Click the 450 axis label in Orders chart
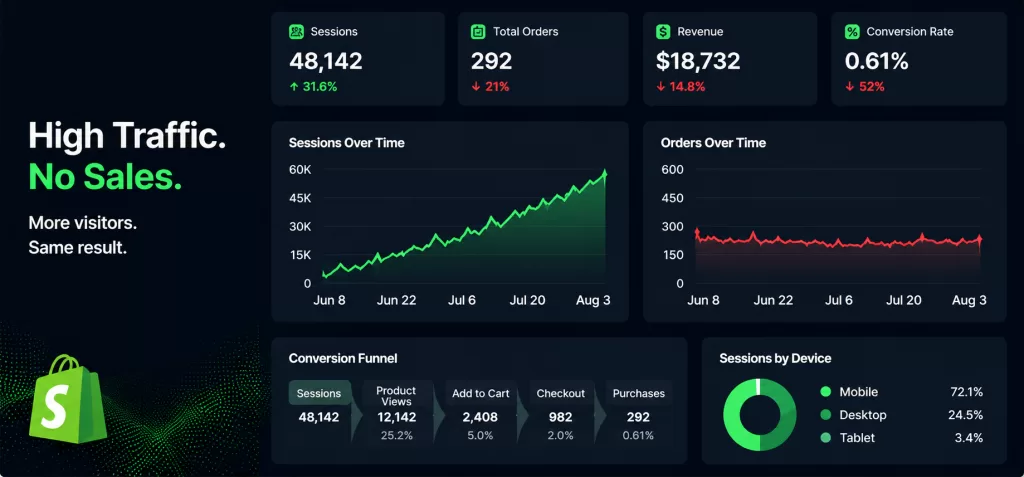 (672, 198)
